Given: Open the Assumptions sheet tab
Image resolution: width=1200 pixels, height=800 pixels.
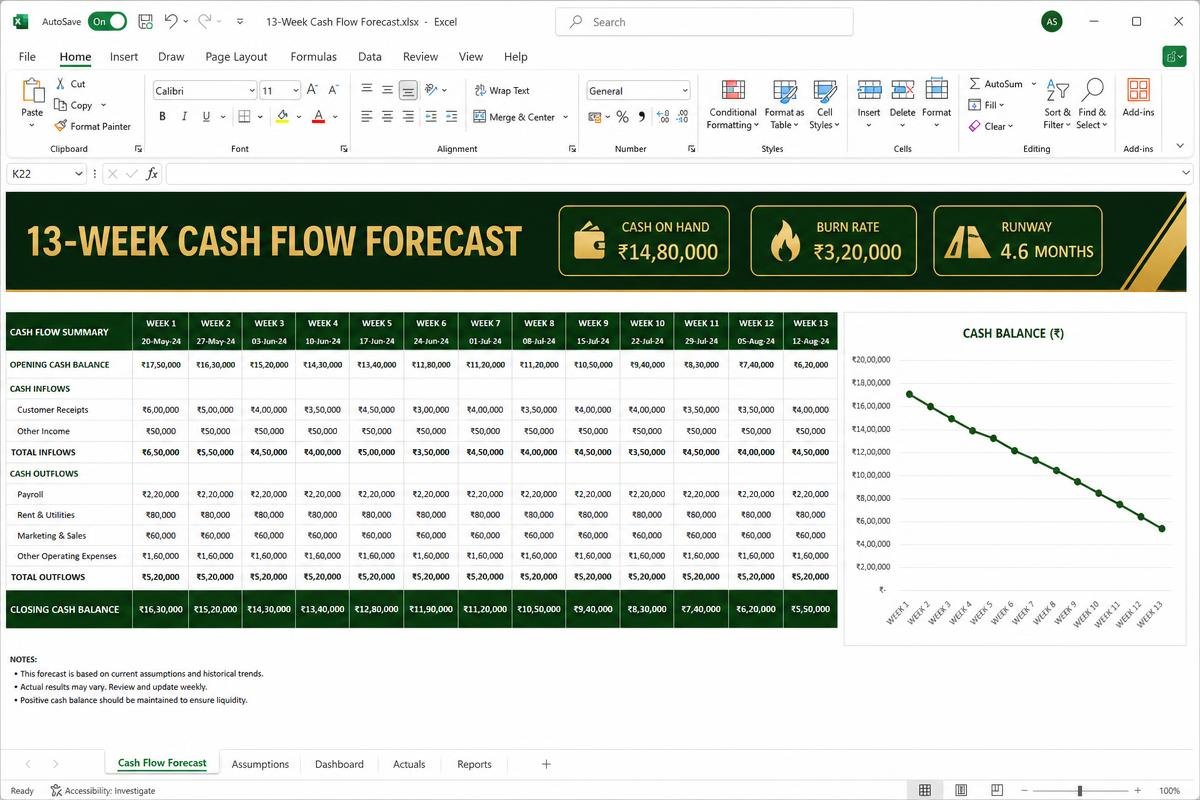Looking at the screenshot, I should [260, 764].
